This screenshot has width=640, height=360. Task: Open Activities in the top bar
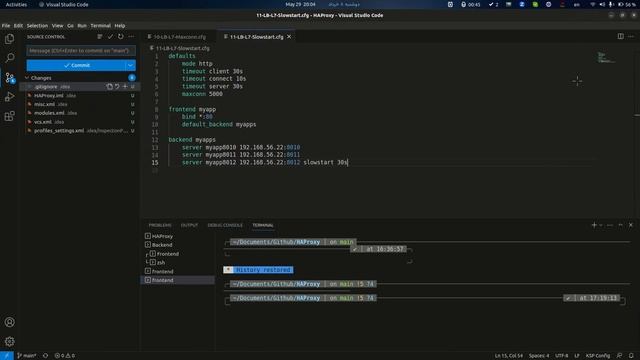[x=16, y=4]
